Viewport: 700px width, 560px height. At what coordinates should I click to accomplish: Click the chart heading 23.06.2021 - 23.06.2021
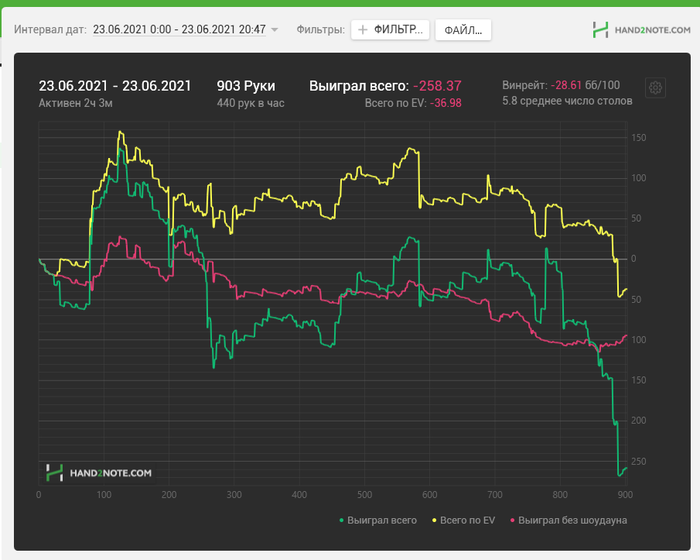point(115,86)
